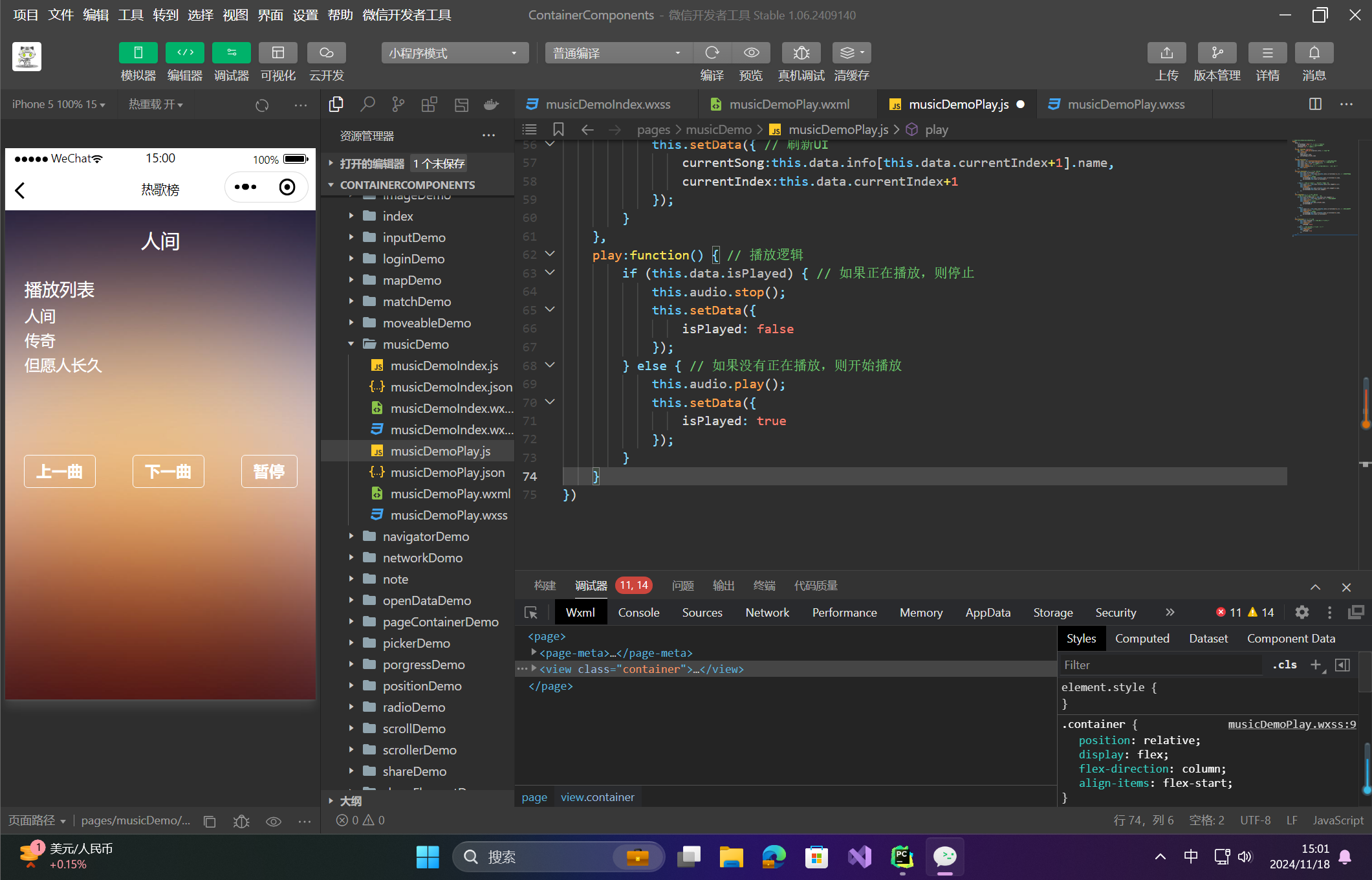Open the Upload icon in toolbar

tap(1166, 52)
